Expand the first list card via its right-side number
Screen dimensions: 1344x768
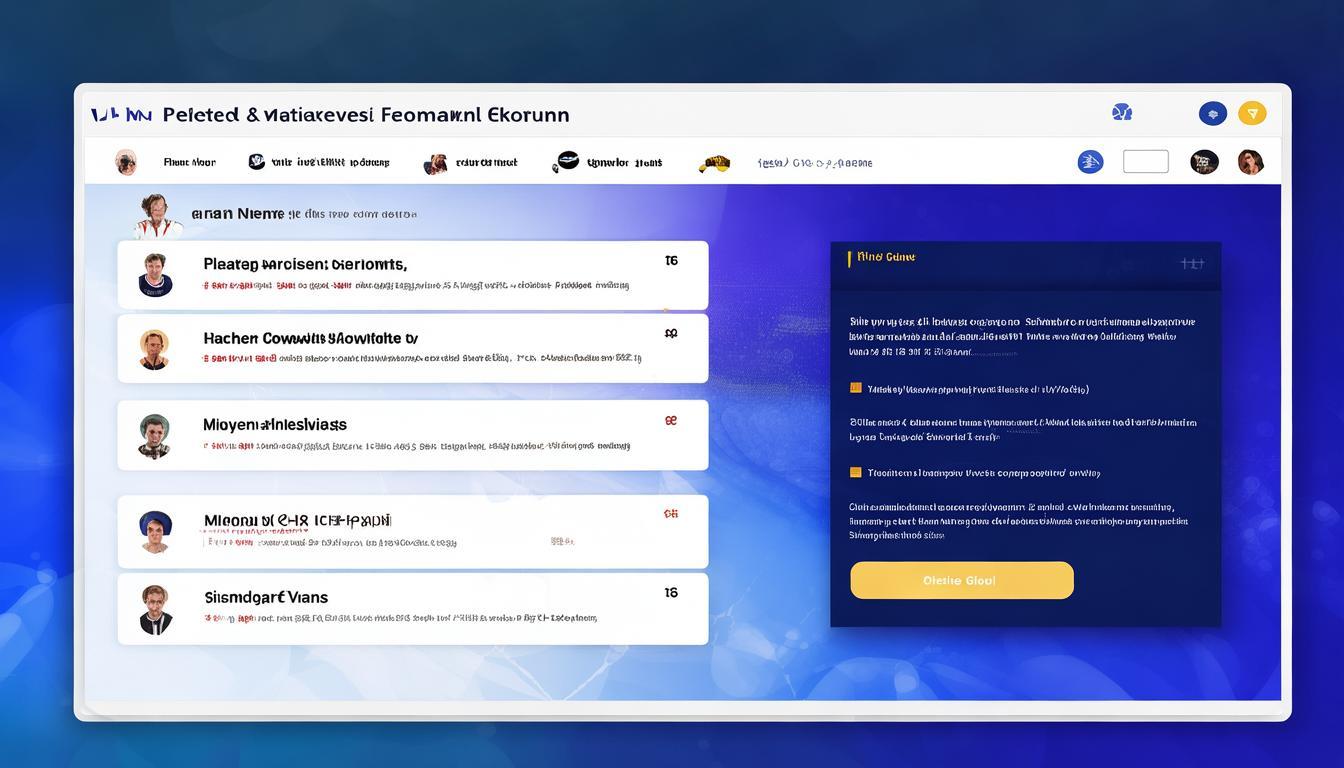[671, 261]
